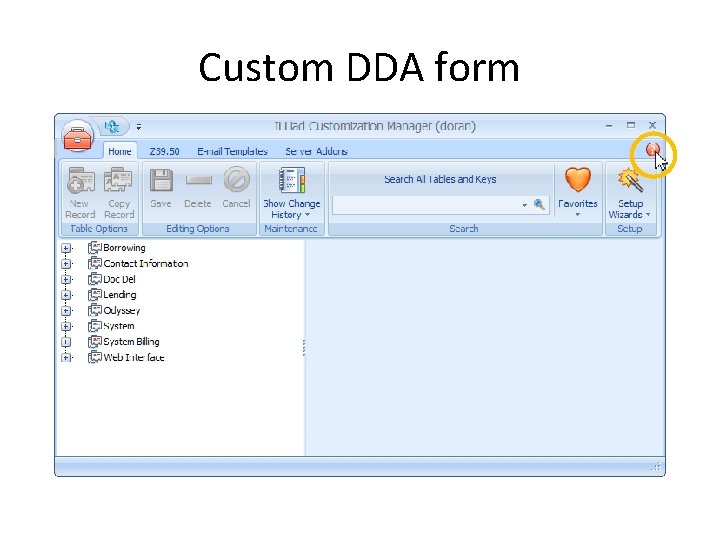Switch to the Home tab
This screenshot has height=540, width=720.
(120, 152)
